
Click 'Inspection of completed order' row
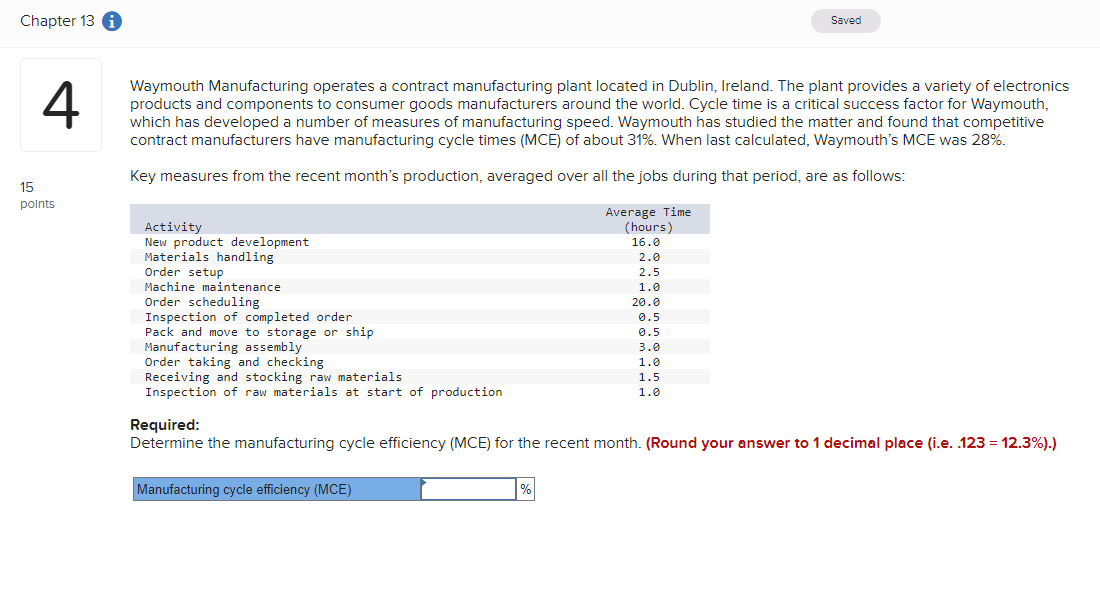[x=420, y=317]
